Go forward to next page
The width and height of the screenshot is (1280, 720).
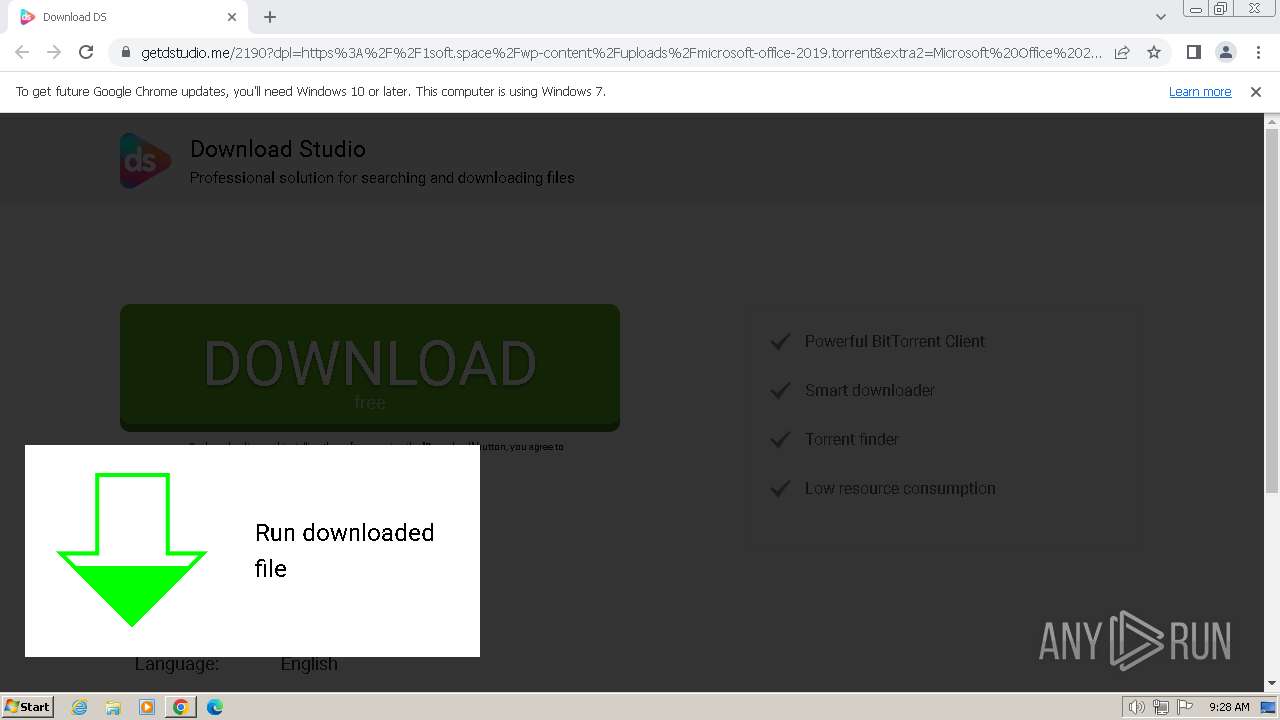[54, 52]
